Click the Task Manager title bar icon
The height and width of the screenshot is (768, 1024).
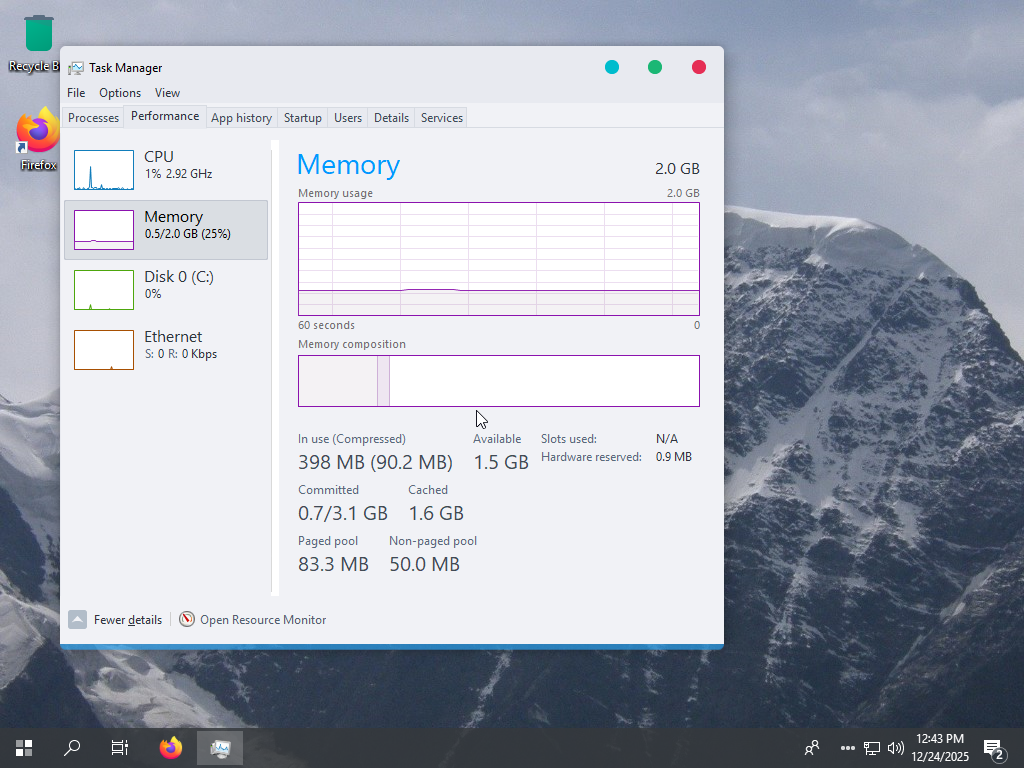(x=76, y=68)
